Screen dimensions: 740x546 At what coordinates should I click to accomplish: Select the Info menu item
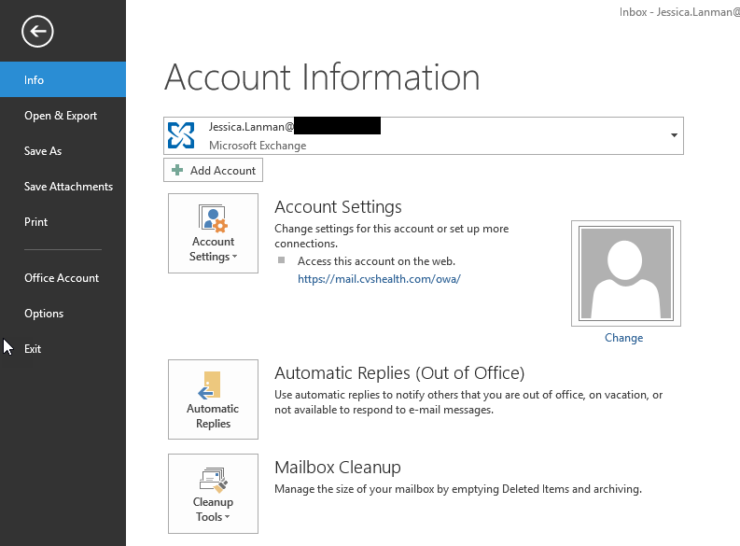[63, 80]
